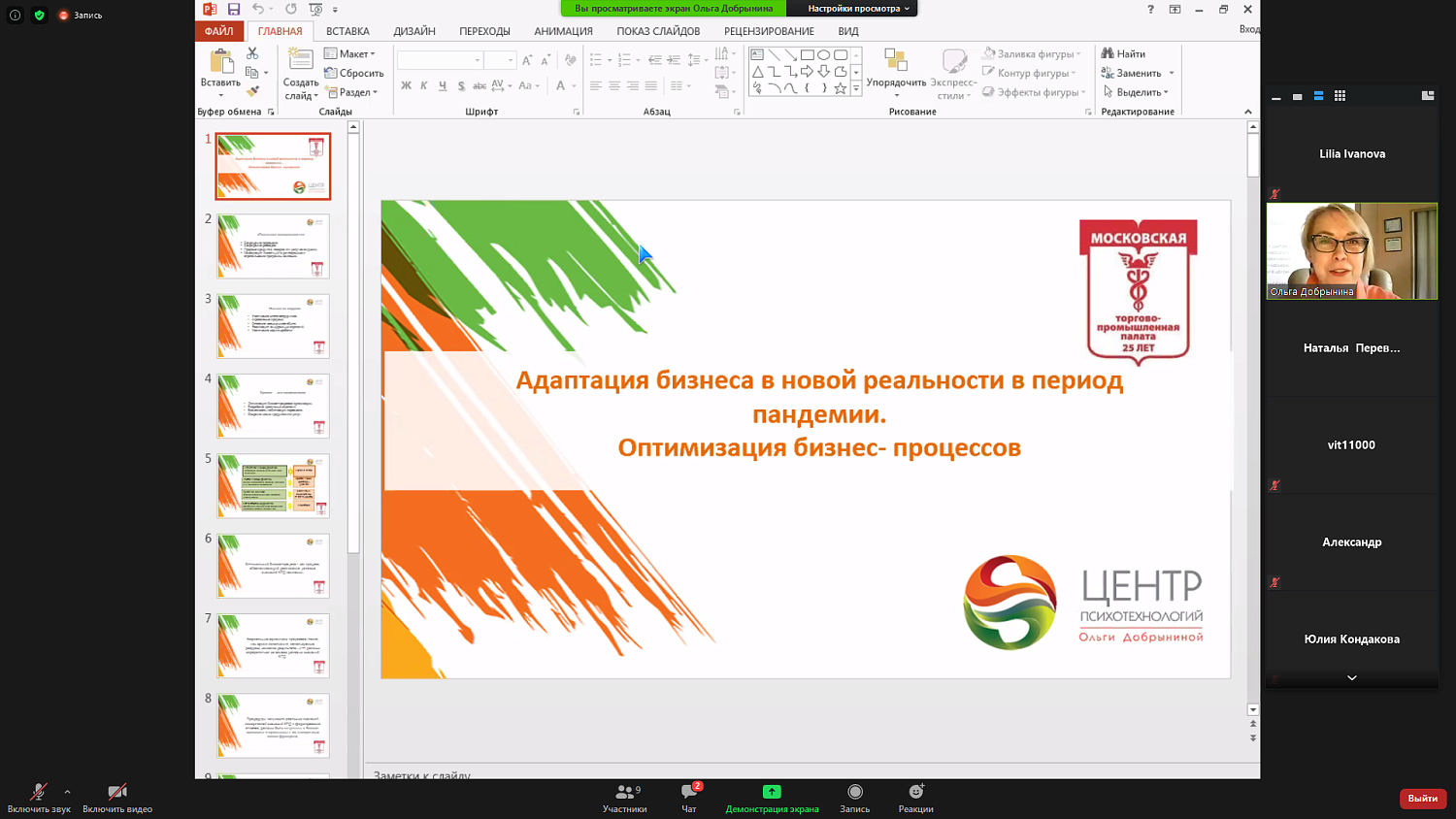1456x819 pixels.
Task: Switch to the АНИМАЦИЯ tab
Action: click(x=563, y=31)
